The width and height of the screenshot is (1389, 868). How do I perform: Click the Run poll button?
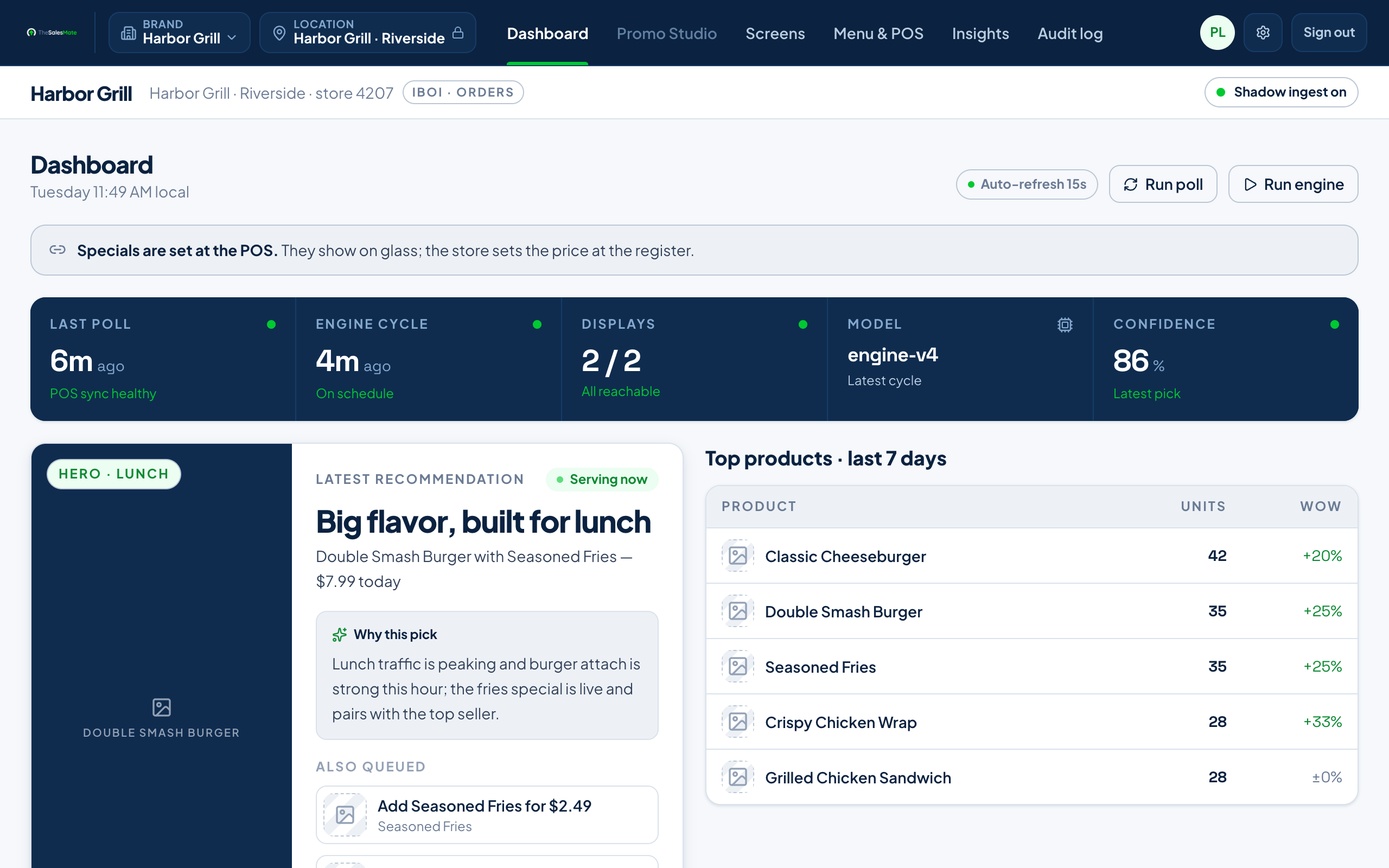(1163, 184)
